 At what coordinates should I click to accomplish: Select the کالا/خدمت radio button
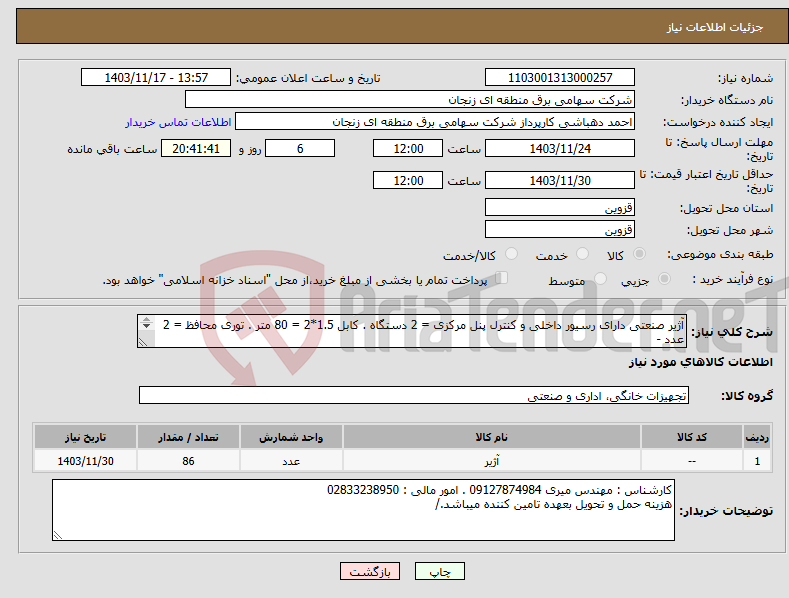(511, 254)
